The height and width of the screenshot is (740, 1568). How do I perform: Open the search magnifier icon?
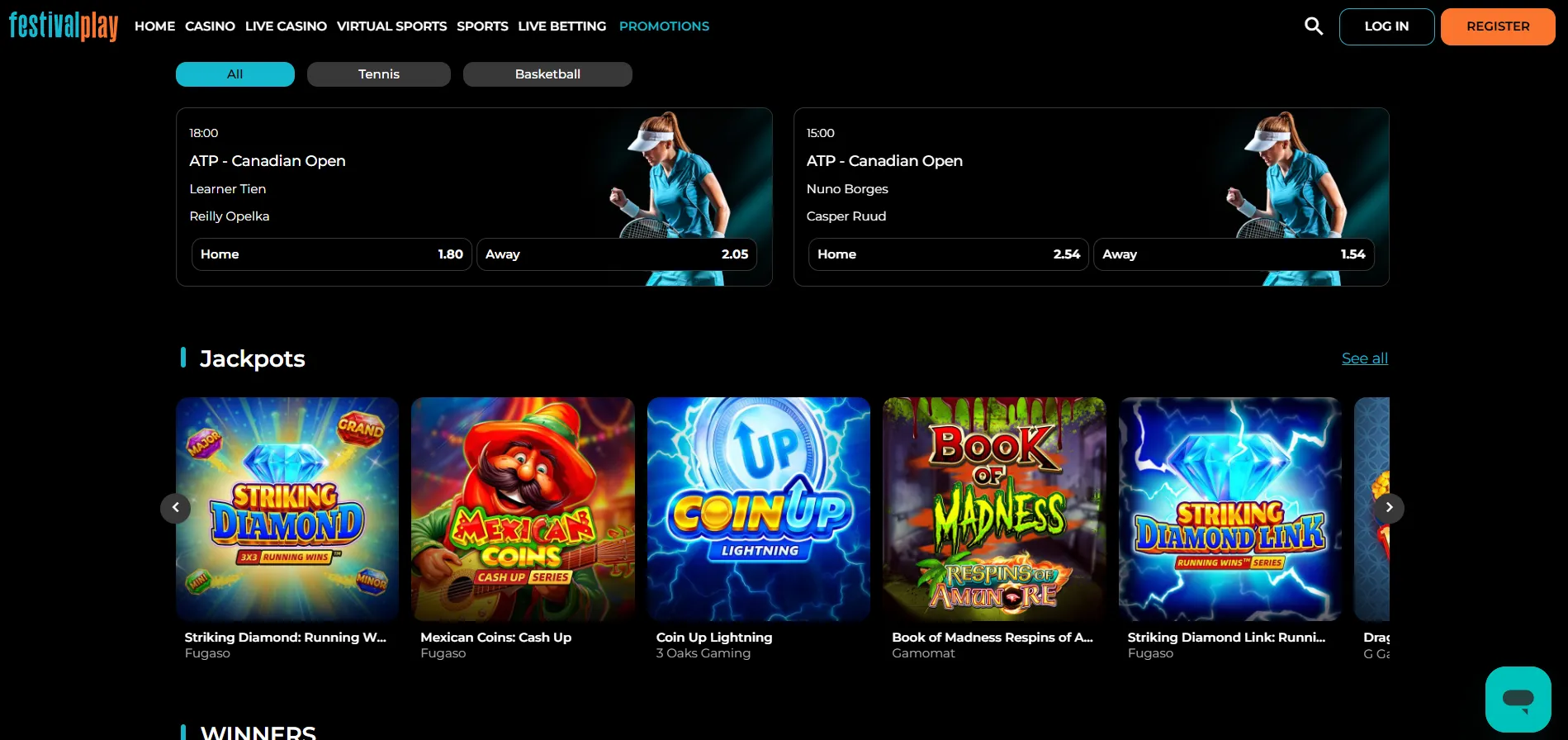1314,26
